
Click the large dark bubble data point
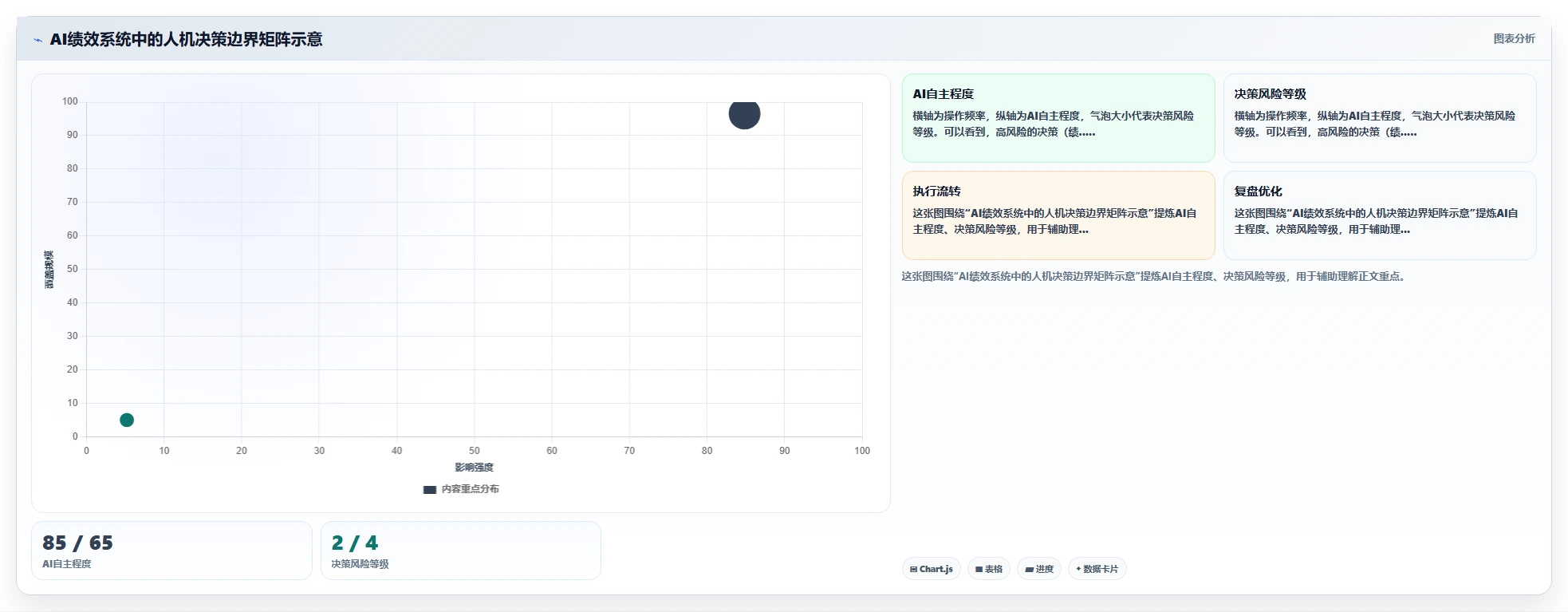point(744,113)
